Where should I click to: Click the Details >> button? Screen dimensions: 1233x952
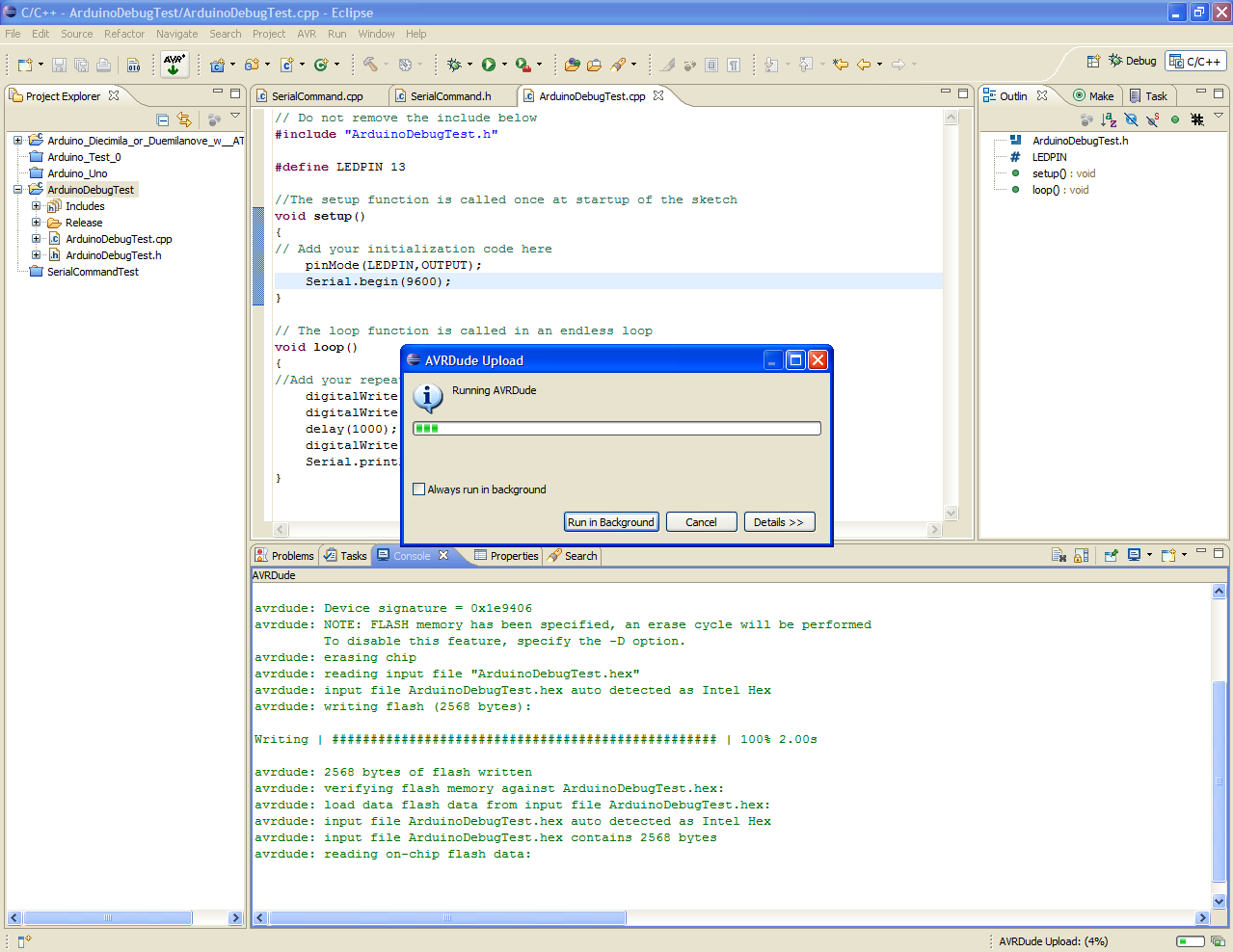(779, 522)
